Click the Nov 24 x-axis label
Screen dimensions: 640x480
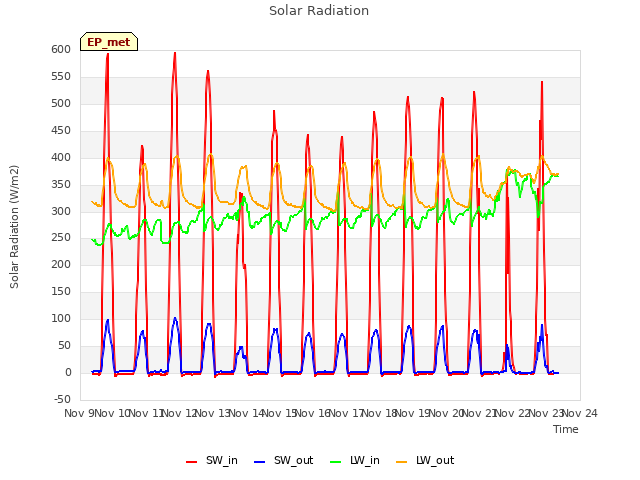[x=580, y=413]
